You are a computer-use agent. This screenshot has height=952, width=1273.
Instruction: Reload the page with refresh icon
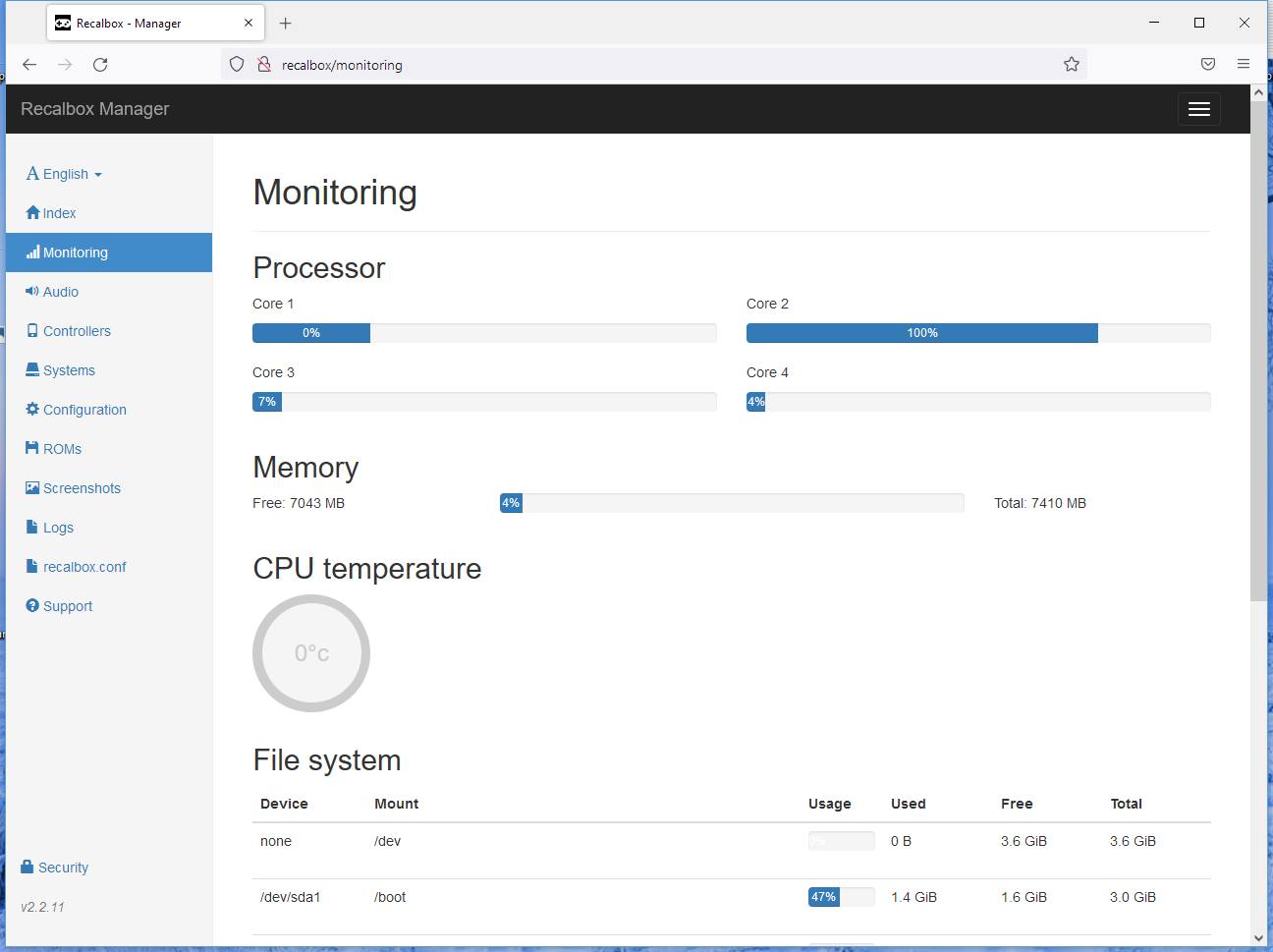(x=100, y=65)
